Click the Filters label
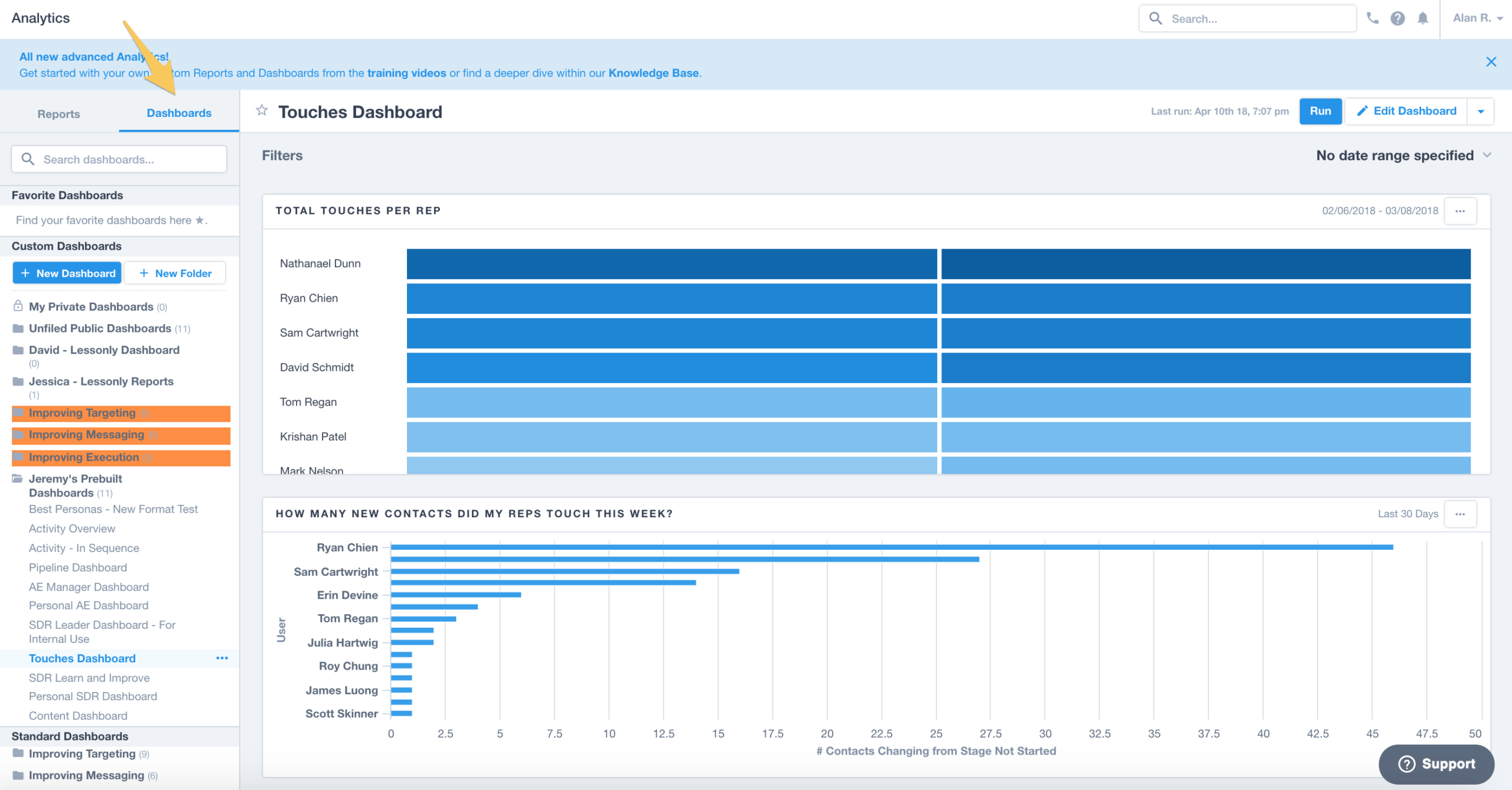This screenshot has height=790, width=1512. click(x=282, y=155)
